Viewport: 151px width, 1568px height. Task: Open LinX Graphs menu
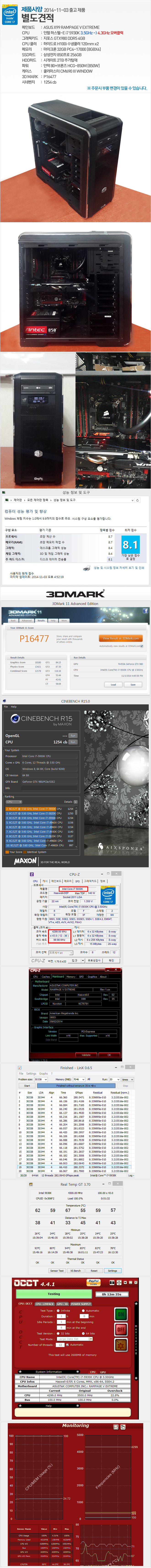43,1073
